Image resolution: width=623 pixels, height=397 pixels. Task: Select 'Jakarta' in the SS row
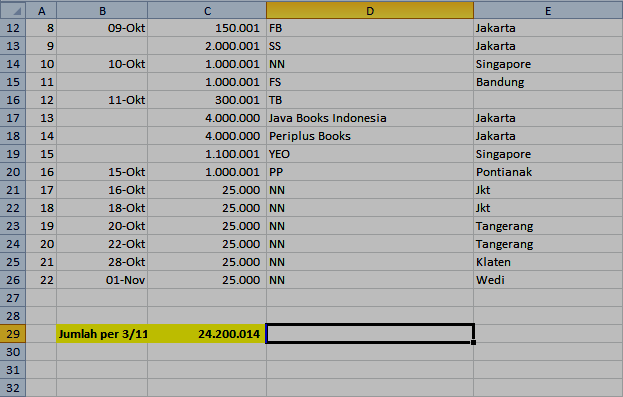[x=548, y=46]
